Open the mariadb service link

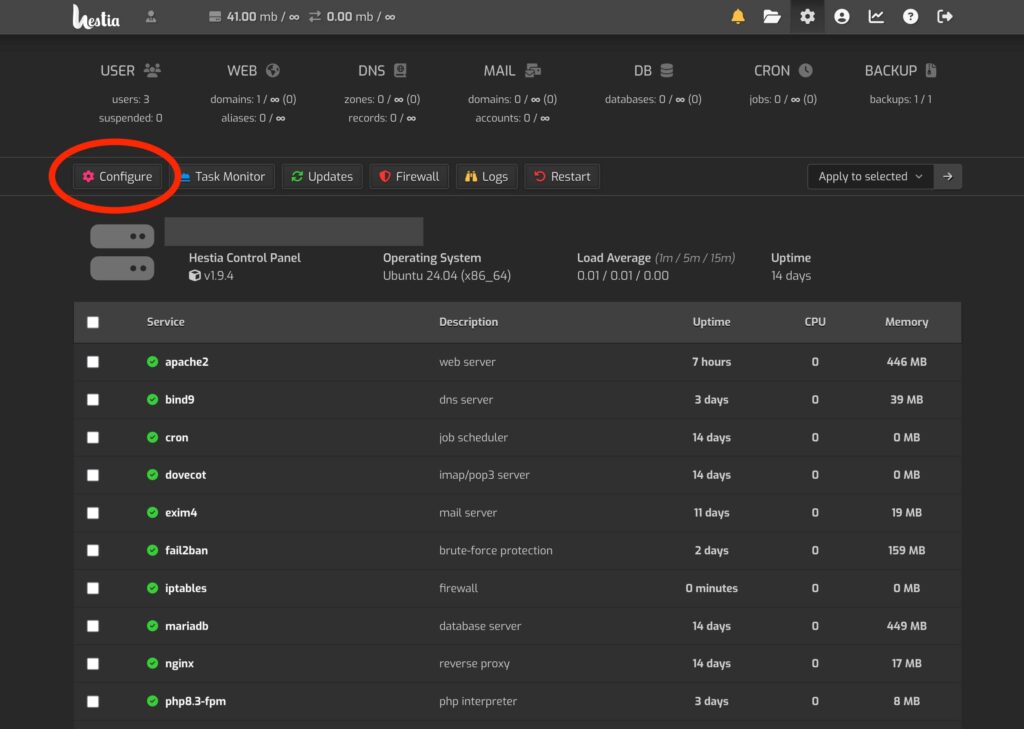point(187,626)
